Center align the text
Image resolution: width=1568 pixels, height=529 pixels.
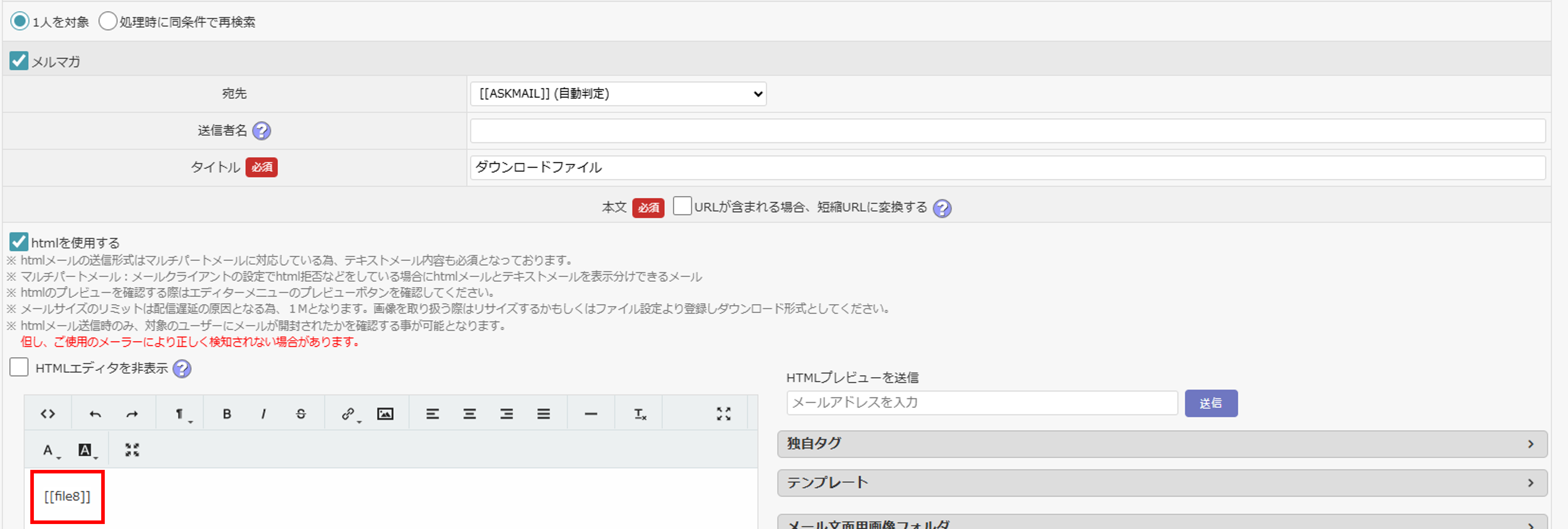click(x=469, y=414)
